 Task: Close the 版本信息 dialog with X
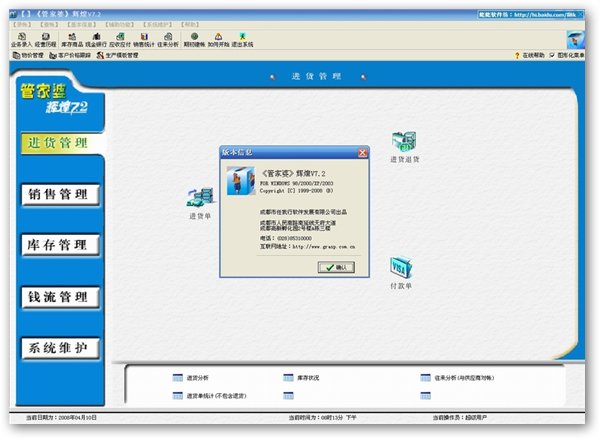(365, 152)
